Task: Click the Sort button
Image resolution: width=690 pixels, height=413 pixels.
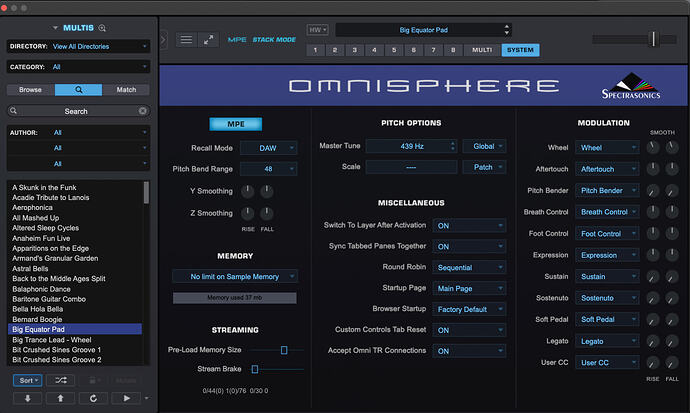Action: 28,380
